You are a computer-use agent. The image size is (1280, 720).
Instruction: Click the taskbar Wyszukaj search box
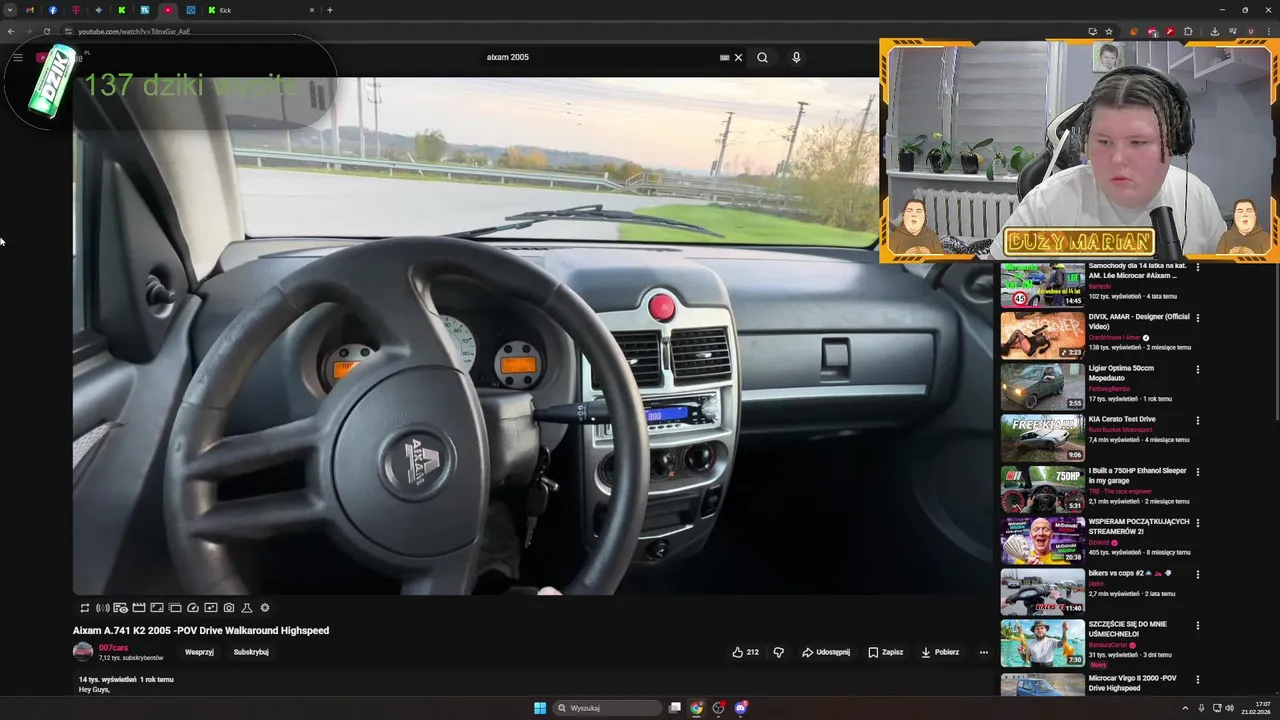click(607, 708)
